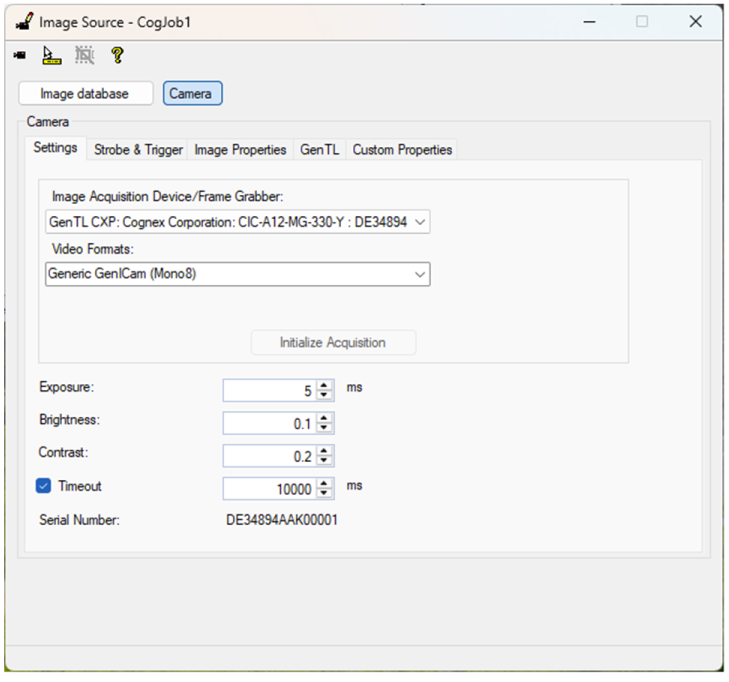The width and height of the screenshot is (729, 682).
Task: Click the grayed-out region tool icon
Action: [85, 55]
